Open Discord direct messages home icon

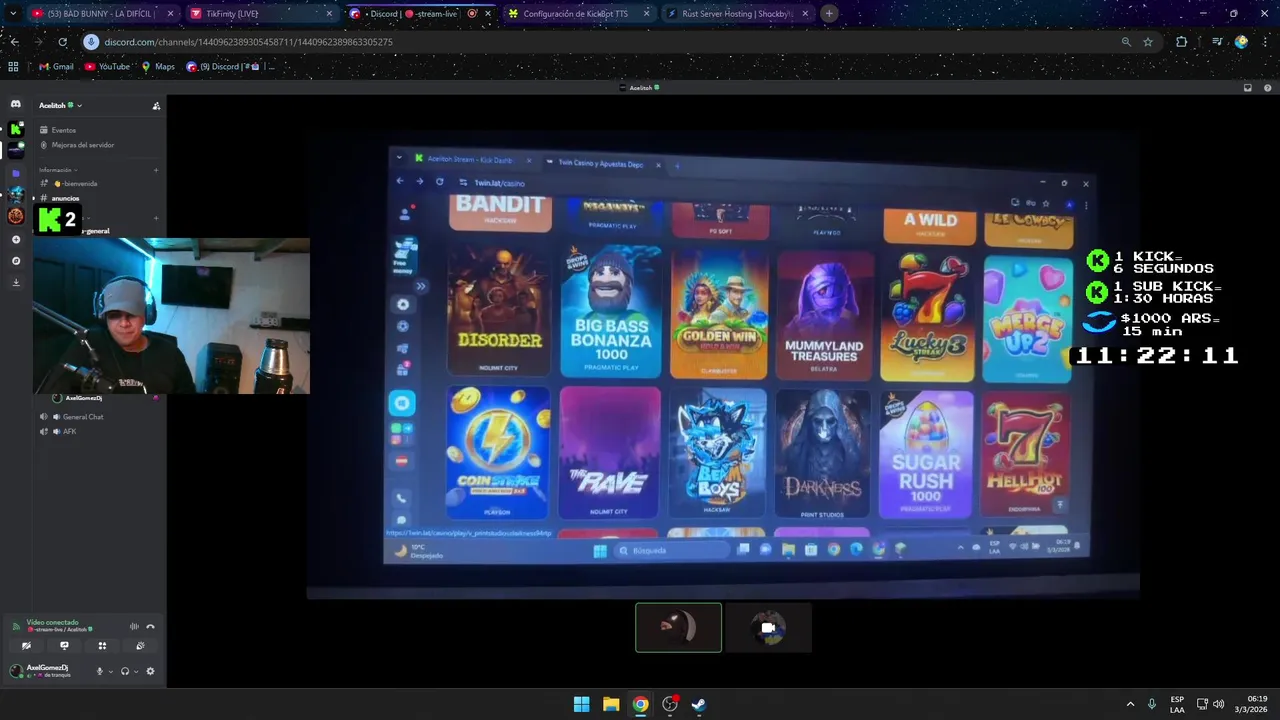tap(15, 104)
